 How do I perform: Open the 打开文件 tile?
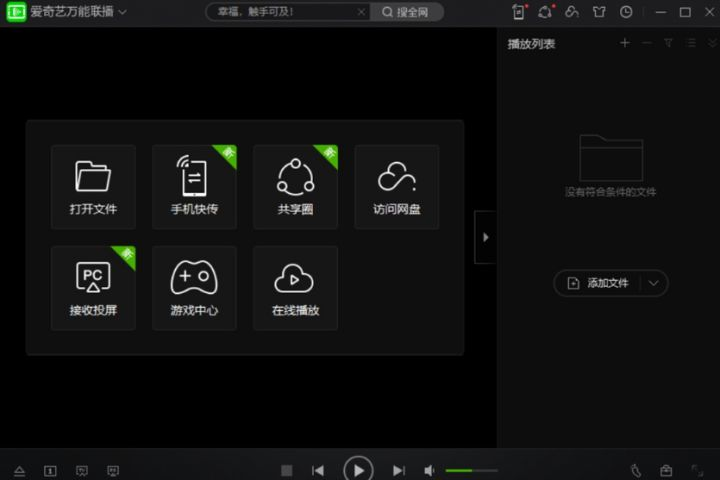tap(93, 187)
